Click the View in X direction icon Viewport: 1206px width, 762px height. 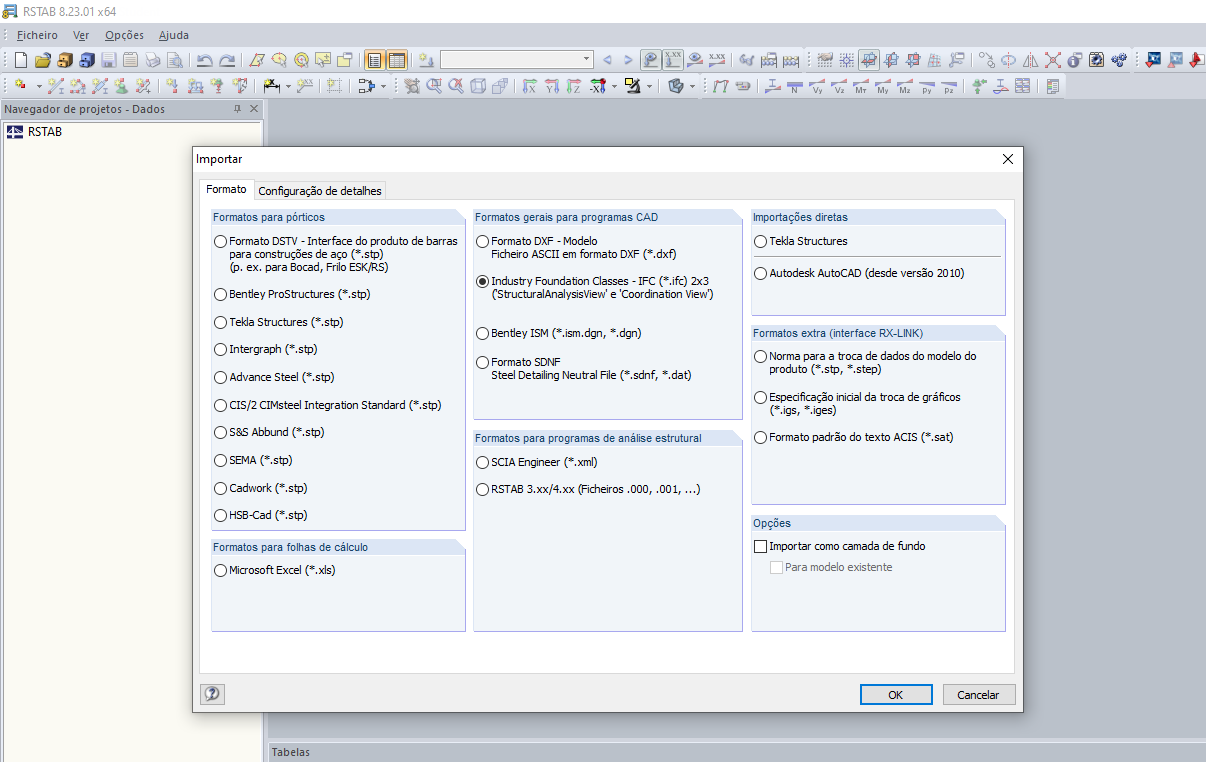tap(529, 86)
